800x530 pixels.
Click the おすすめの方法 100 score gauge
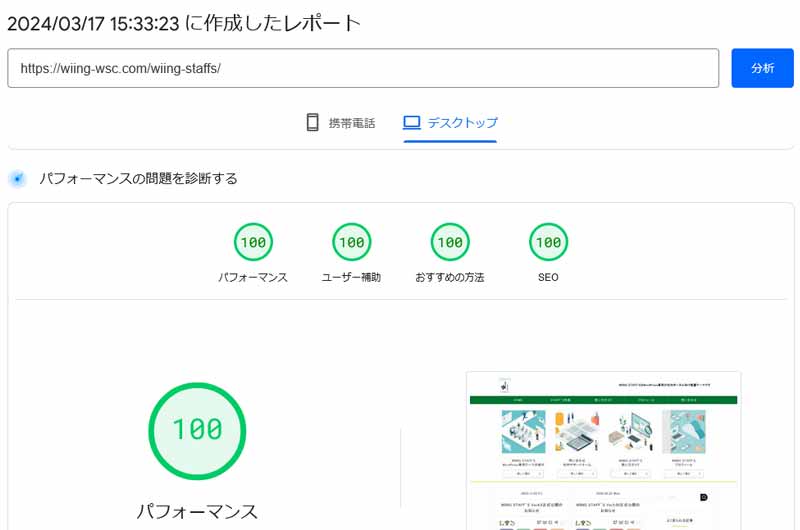[450, 242]
